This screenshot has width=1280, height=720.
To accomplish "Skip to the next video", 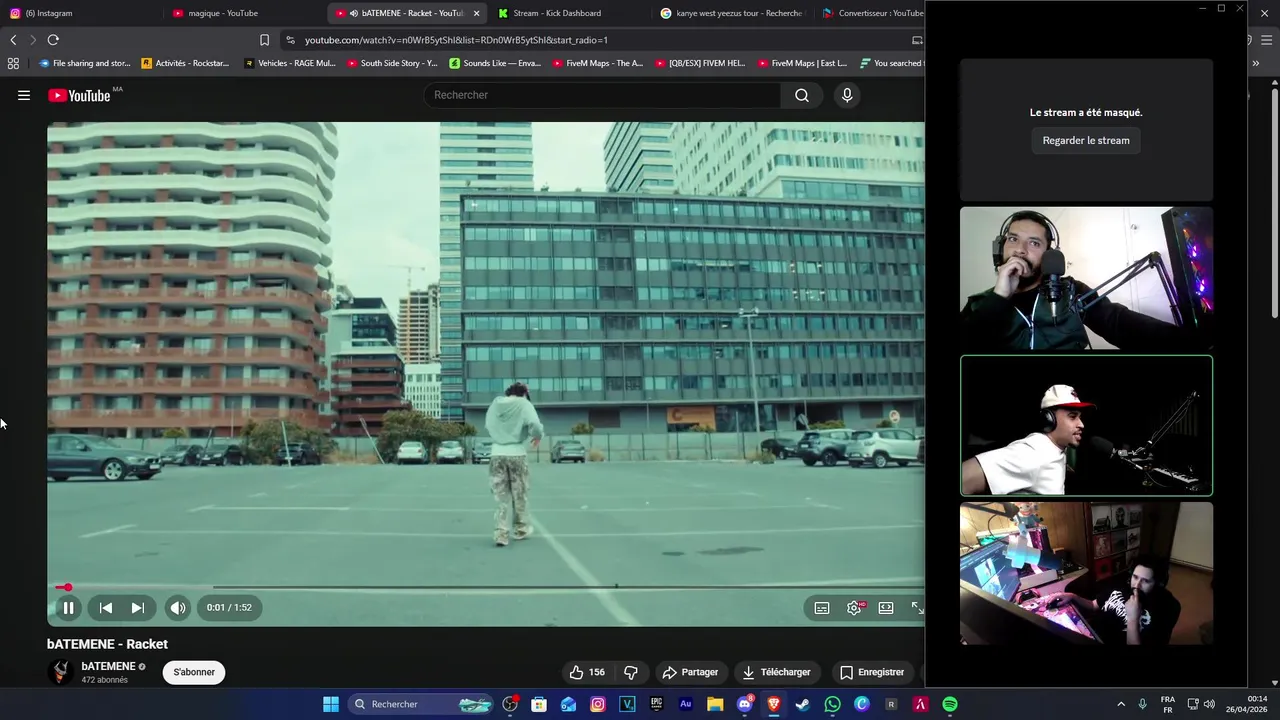I will point(138,607).
